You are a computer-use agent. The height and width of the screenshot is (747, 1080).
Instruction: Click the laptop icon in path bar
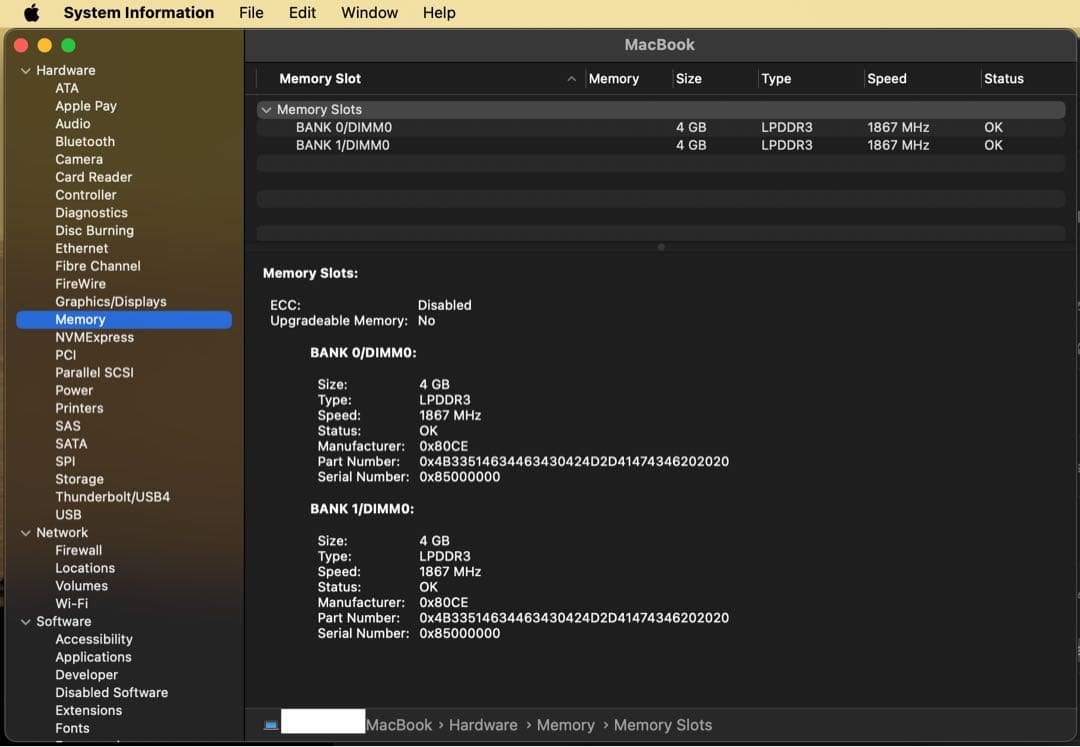coord(271,725)
